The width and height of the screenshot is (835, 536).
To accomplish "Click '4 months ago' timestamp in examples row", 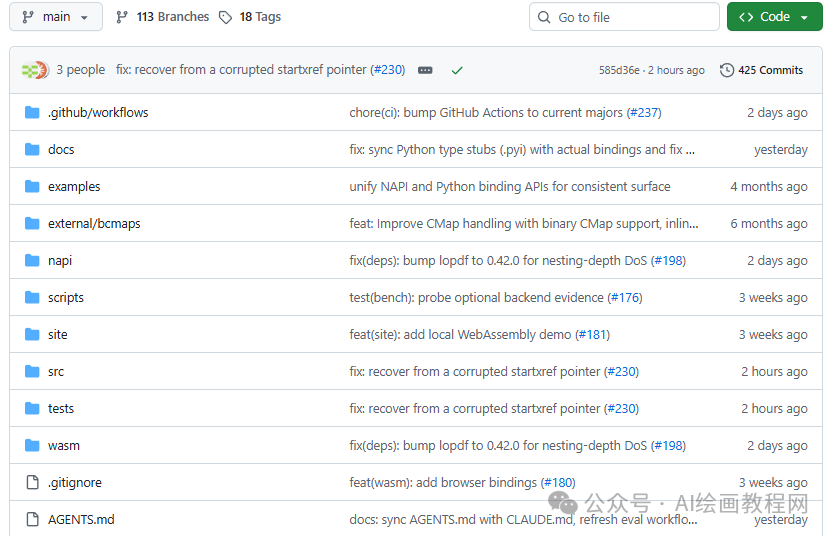I will coord(768,186).
